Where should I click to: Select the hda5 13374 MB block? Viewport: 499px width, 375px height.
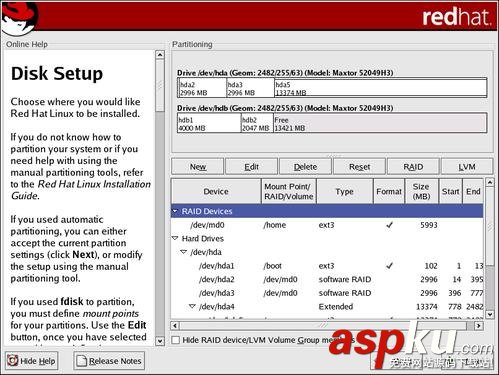pyautogui.click(x=380, y=88)
